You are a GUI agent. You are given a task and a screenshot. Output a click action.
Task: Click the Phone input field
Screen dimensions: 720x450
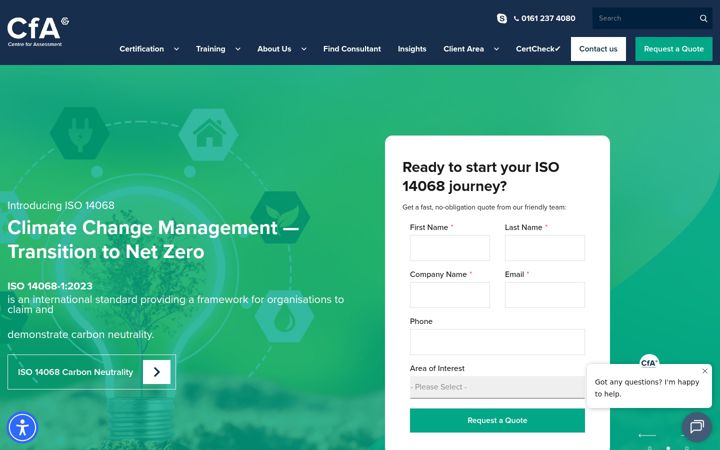pyautogui.click(x=497, y=342)
